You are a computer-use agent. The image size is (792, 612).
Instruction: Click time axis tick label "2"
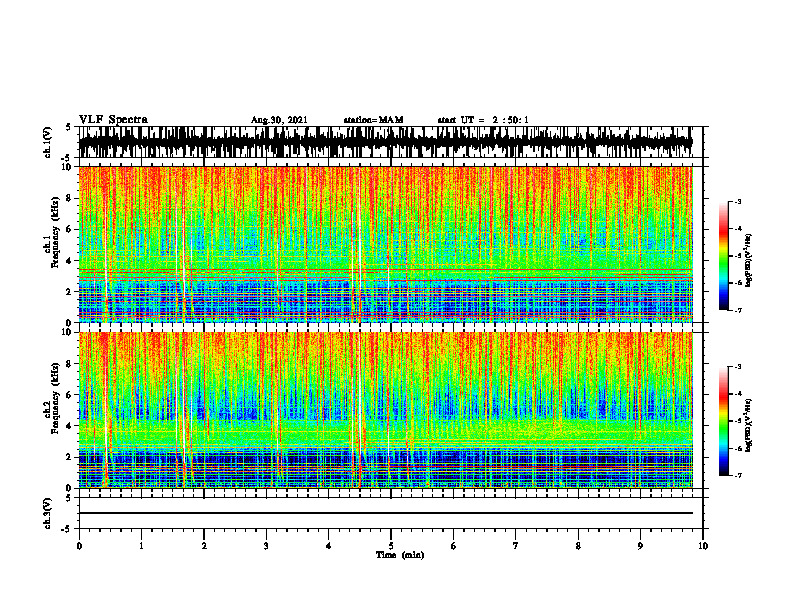tap(204, 546)
